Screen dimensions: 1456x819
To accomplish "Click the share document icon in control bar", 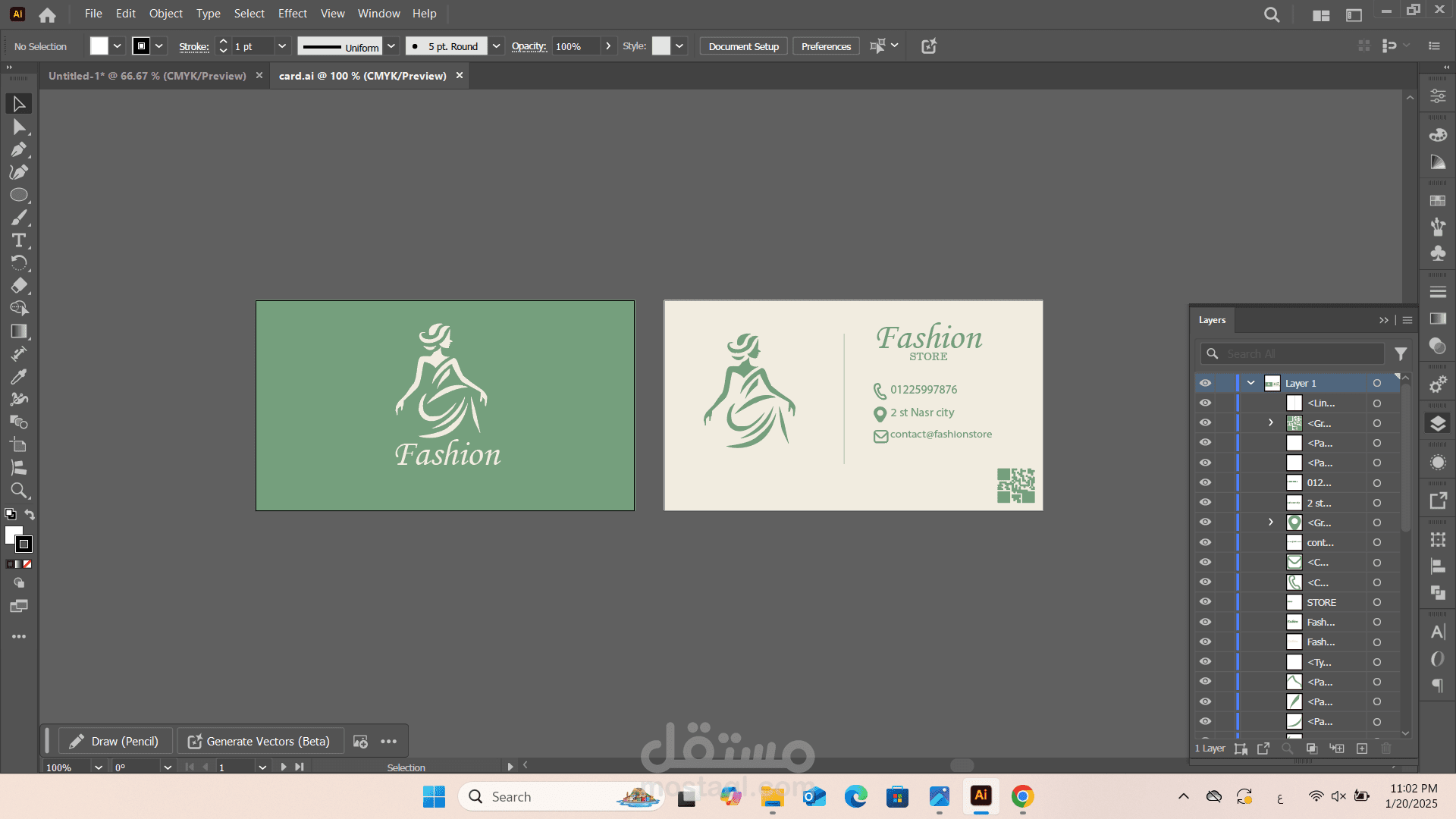I will pos(929,46).
